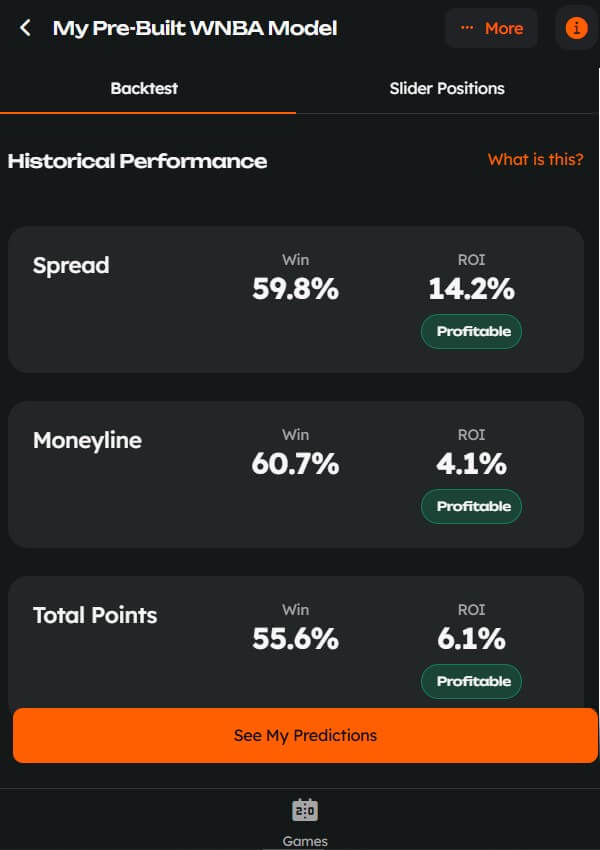Tap the Games scoreboard icon

point(304,810)
